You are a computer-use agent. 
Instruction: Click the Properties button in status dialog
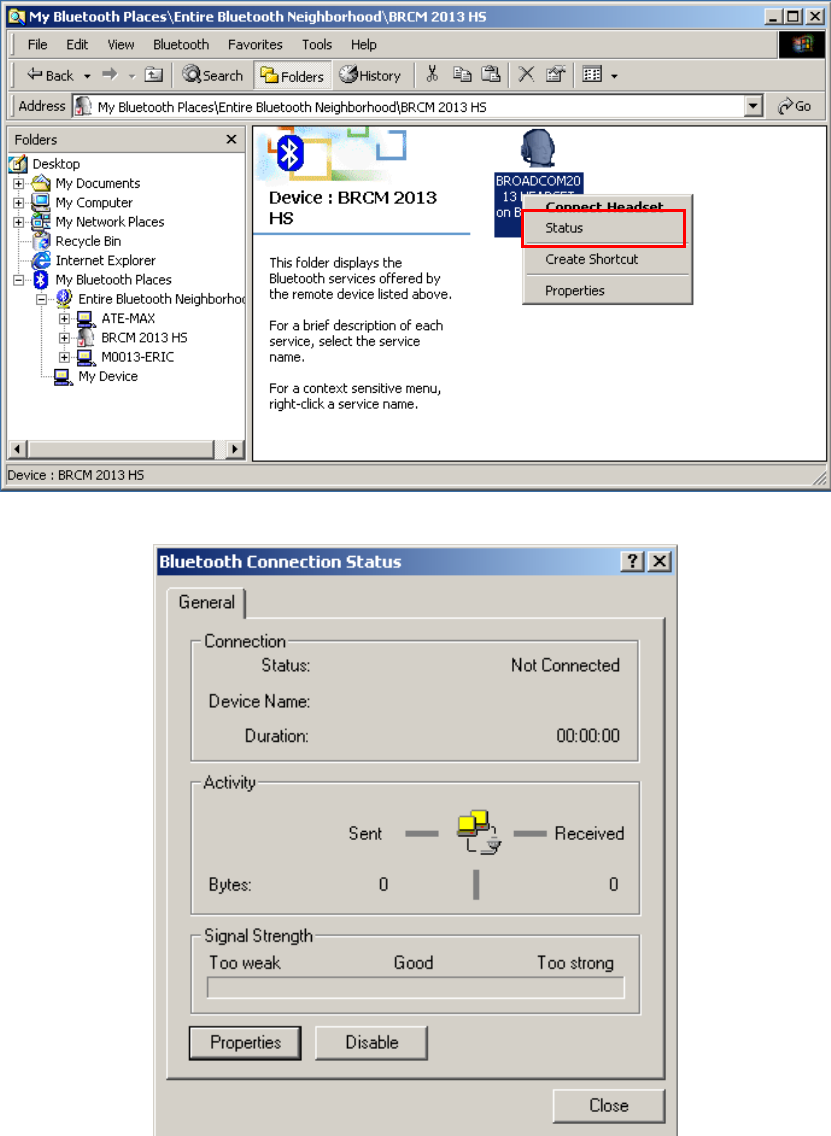pos(245,1043)
